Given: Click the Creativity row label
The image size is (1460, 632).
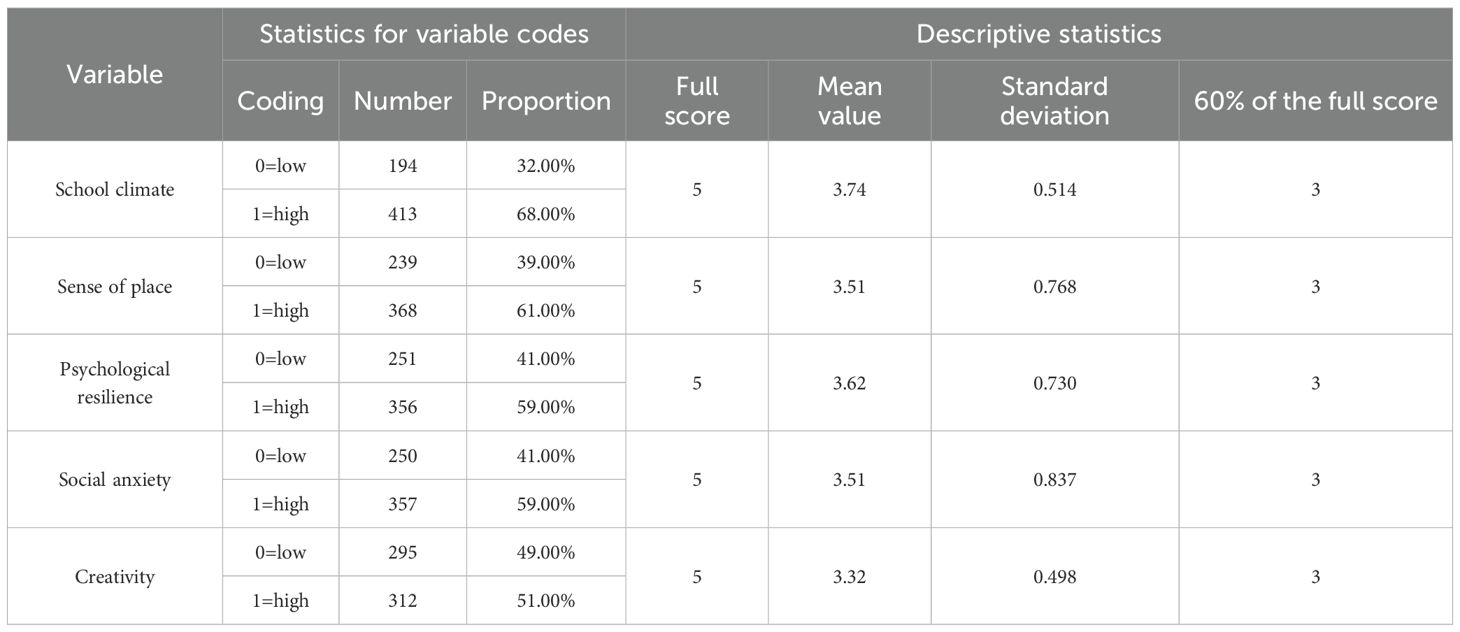Looking at the screenshot, I should 115,577.
